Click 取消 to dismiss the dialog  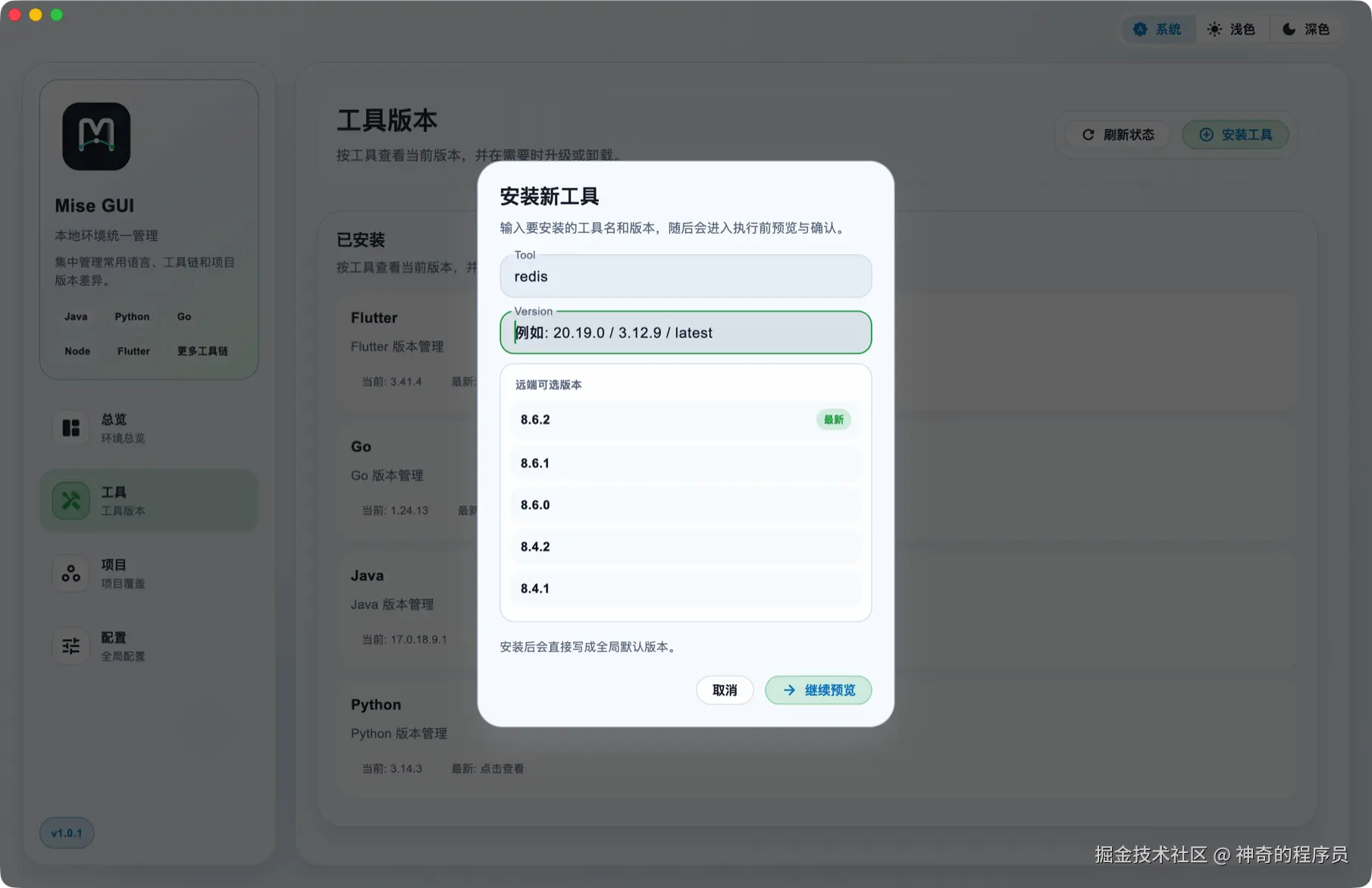pos(725,690)
